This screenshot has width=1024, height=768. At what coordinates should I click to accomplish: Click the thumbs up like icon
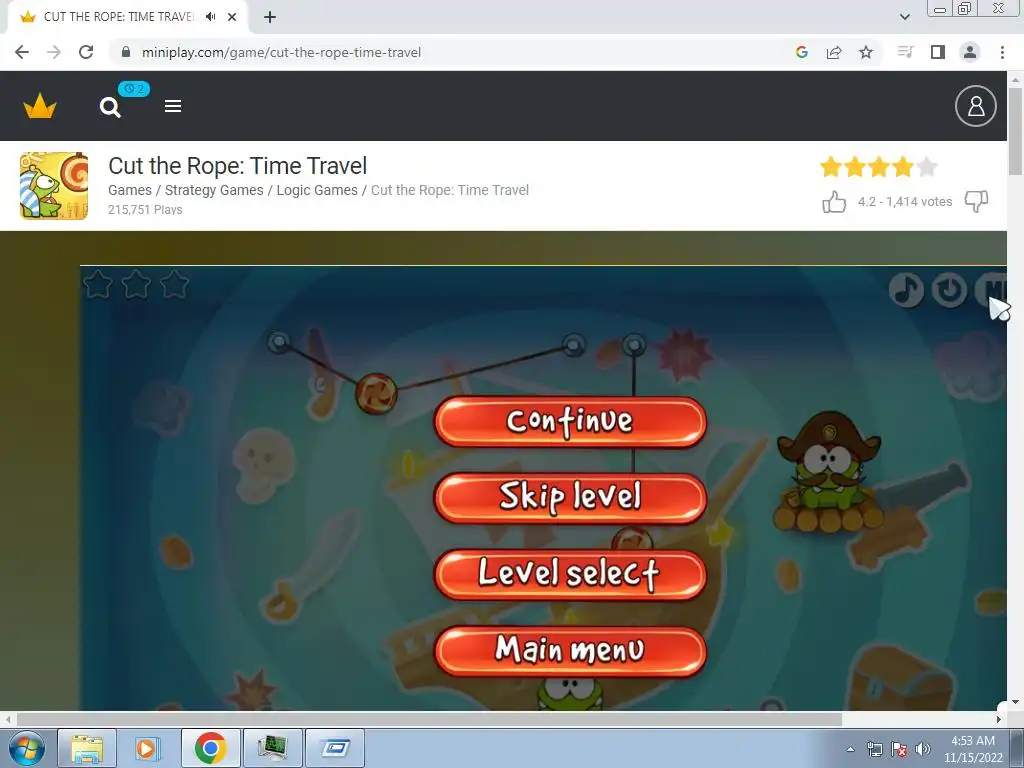[834, 201]
